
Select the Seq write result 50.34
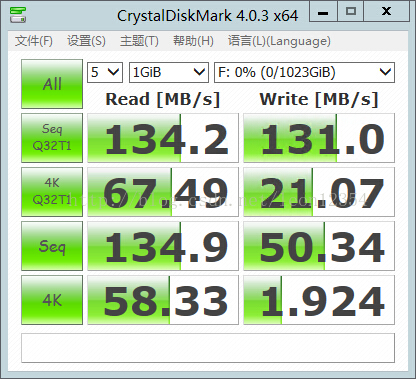point(319,246)
